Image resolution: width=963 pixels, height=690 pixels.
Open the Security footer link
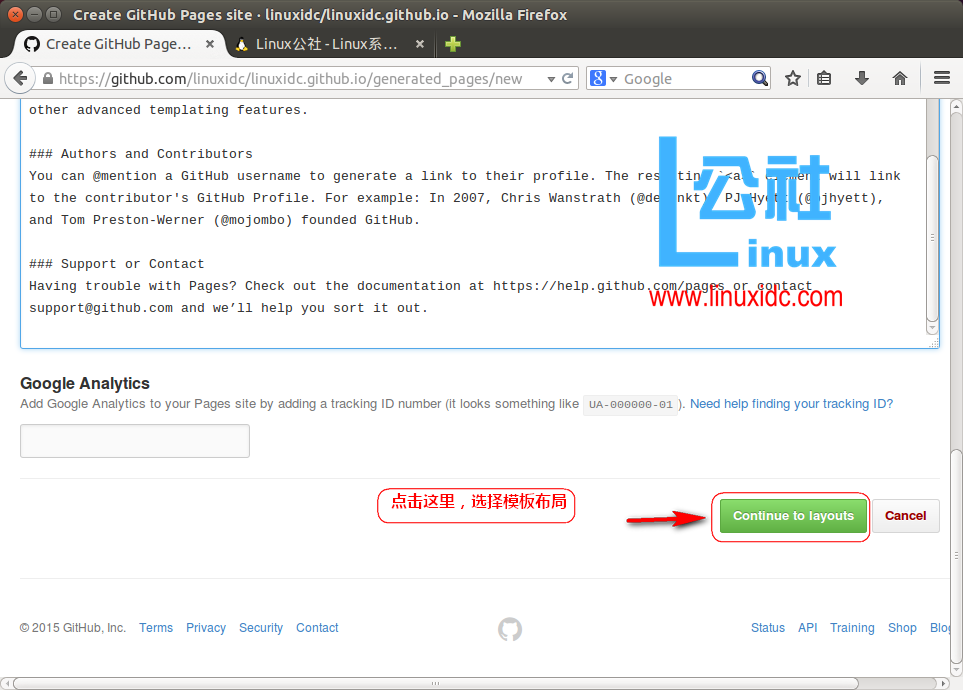[x=260, y=628]
